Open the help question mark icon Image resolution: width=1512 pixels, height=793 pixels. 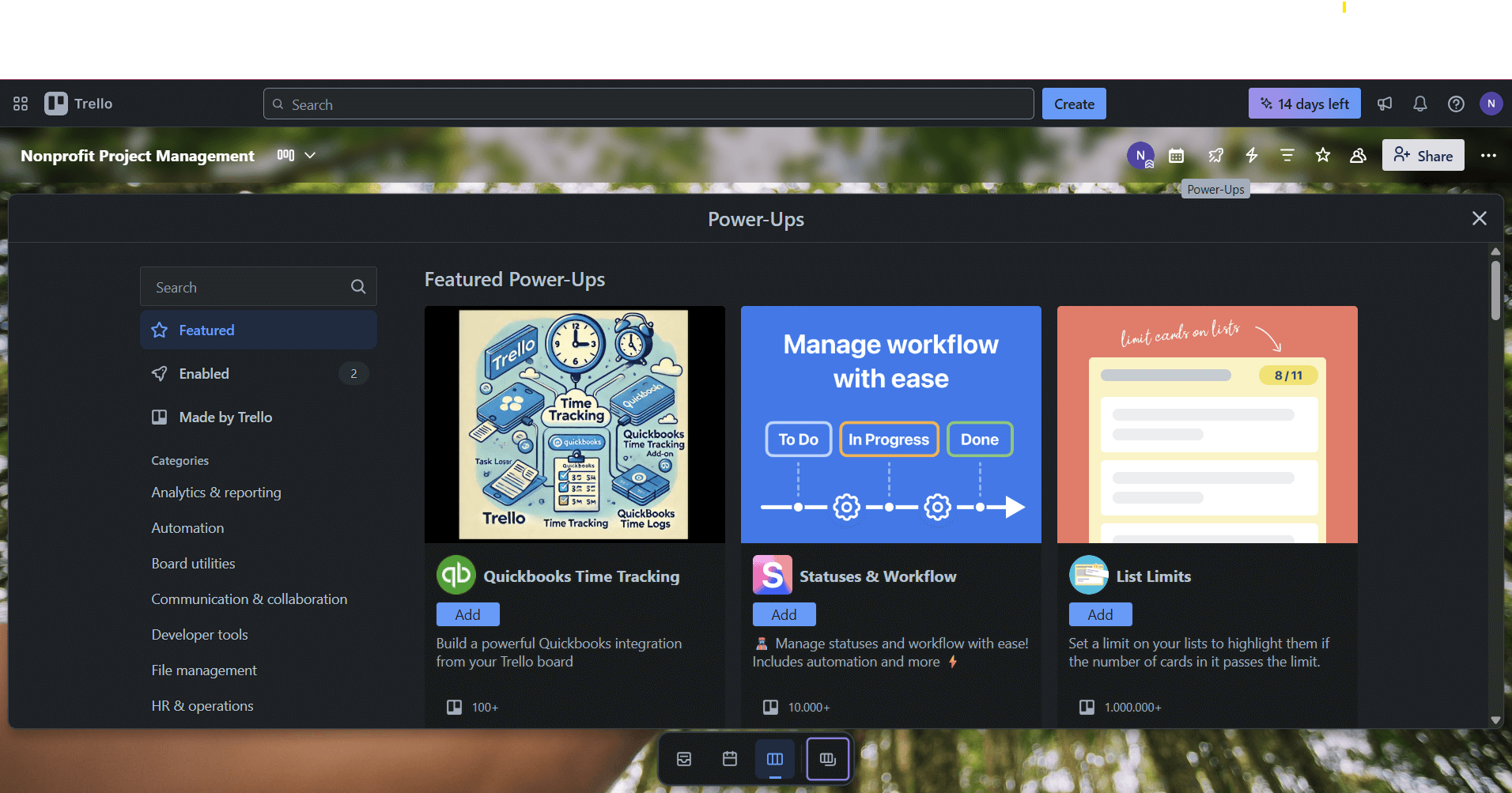click(1456, 104)
